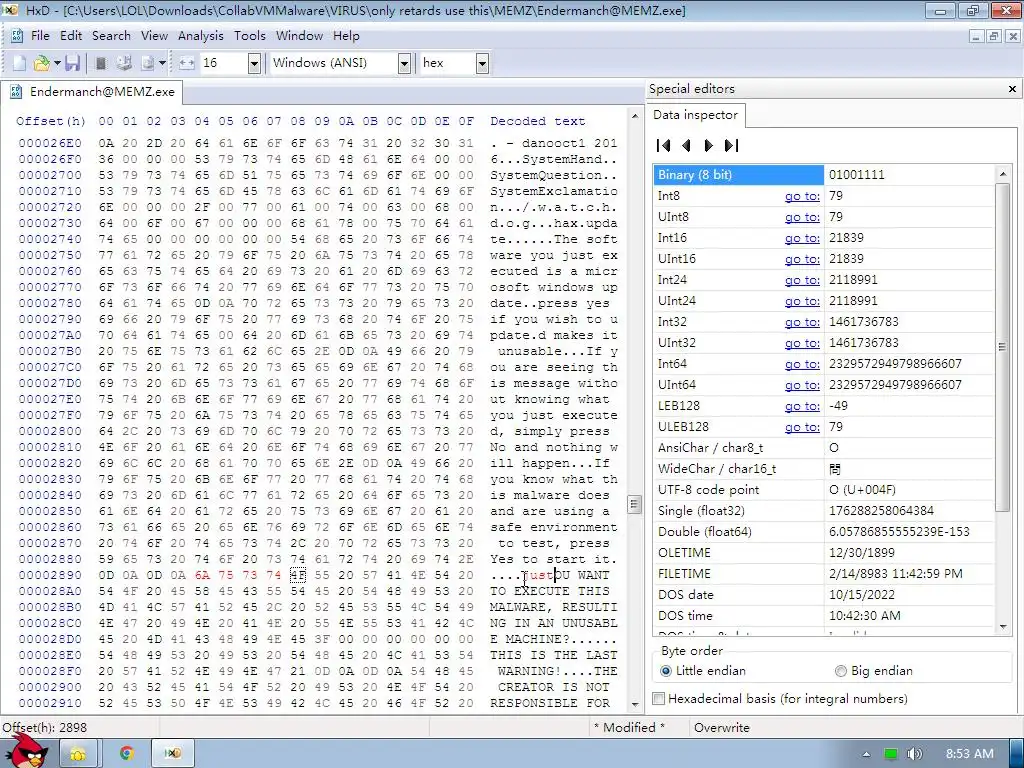Jump to first byte in Data inspector
The height and width of the screenshot is (768, 1024).
pos(664,145)
